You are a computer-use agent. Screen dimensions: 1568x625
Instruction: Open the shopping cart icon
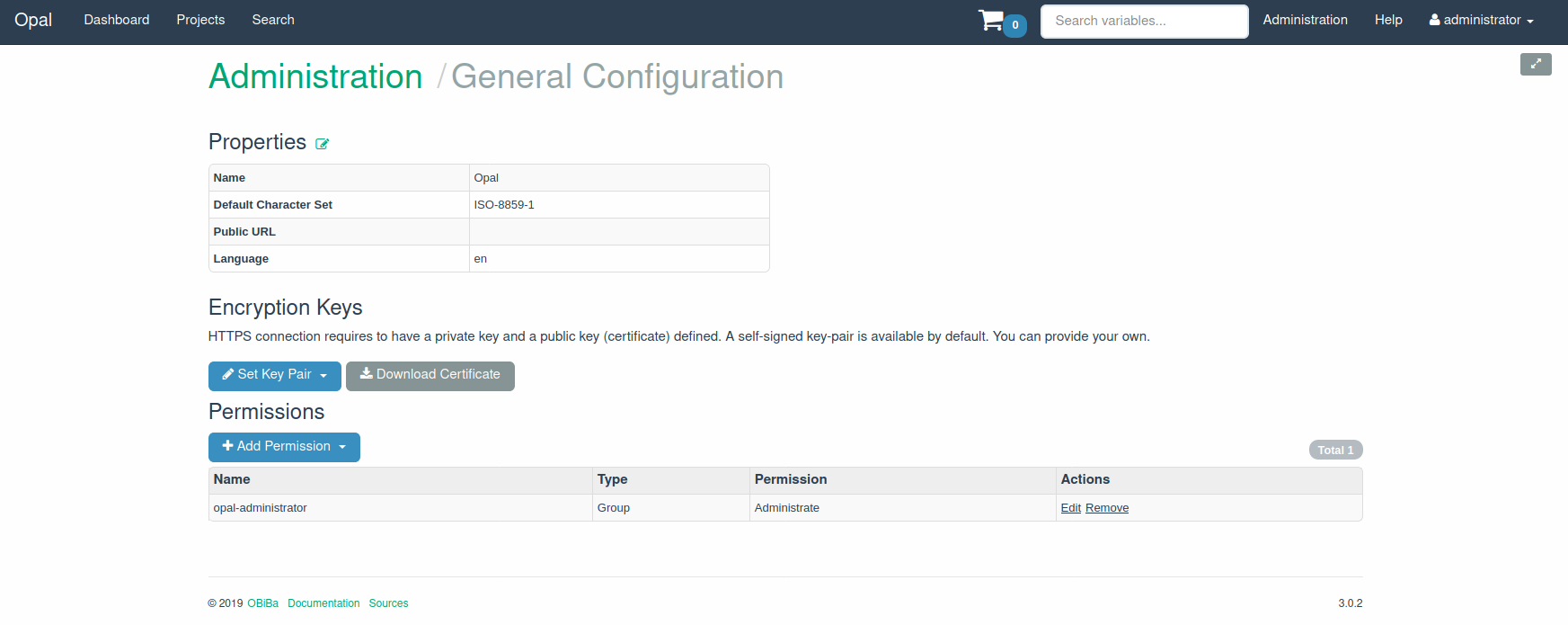[x=991, y=20]
